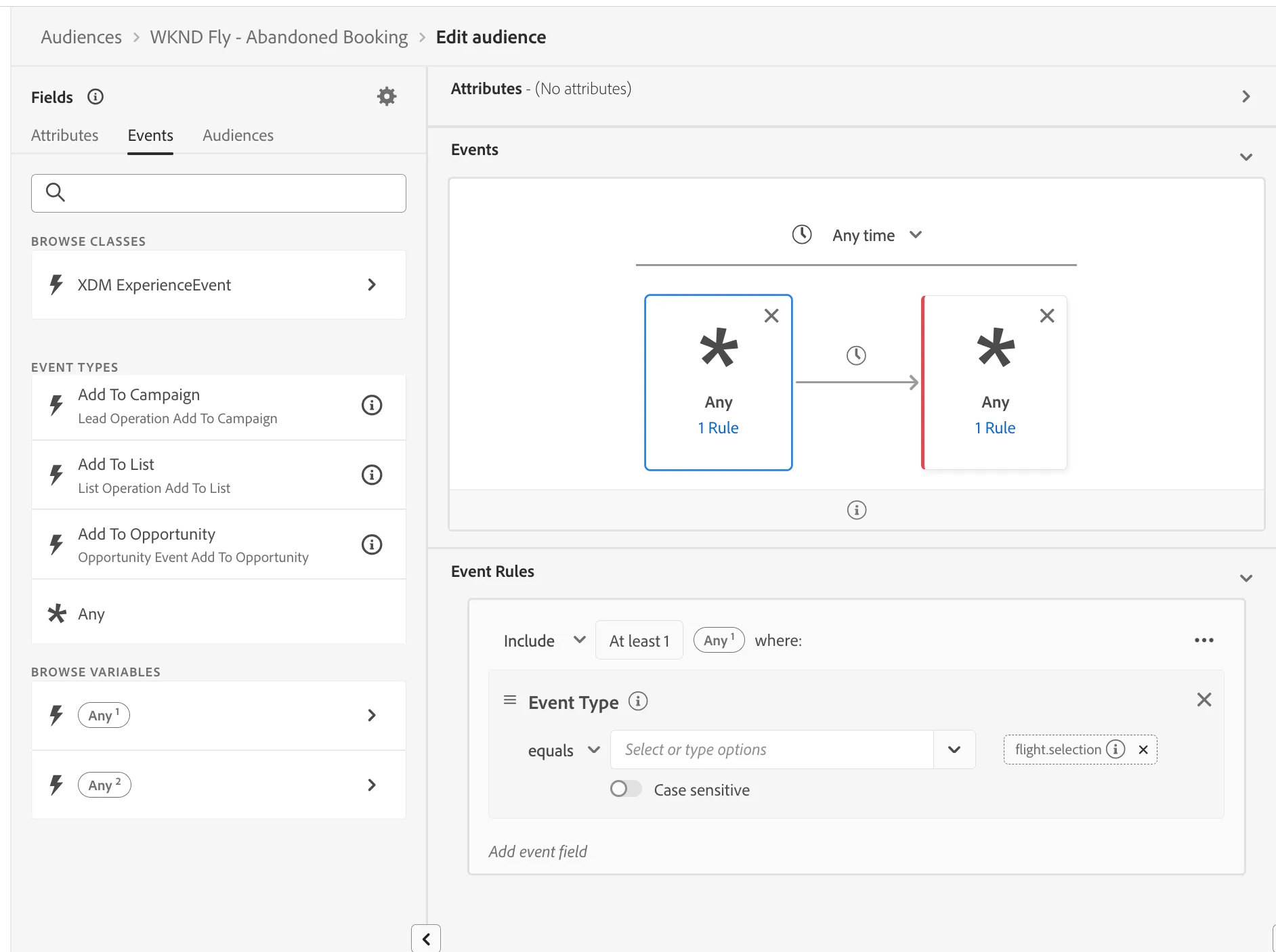Remove the second Any event card
The height and width of the screenshot is (952, 1276).
coord(1047,316)
